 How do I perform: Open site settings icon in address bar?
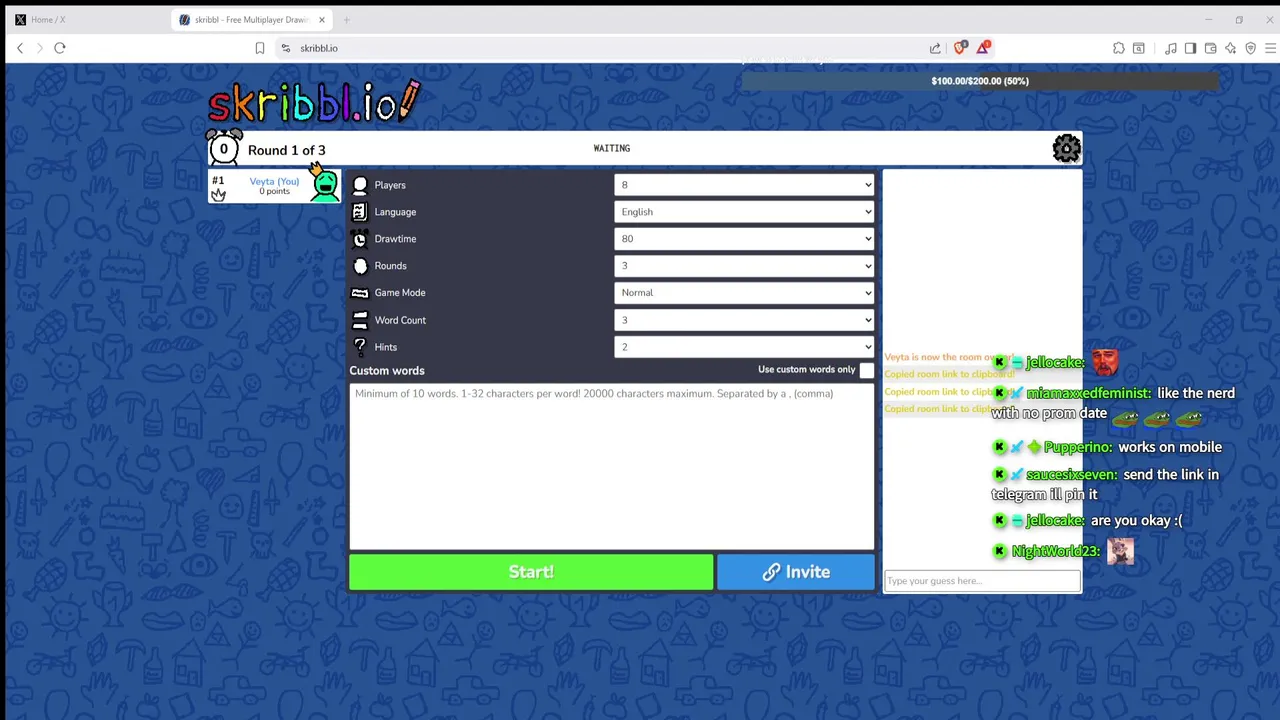(286, 48)
